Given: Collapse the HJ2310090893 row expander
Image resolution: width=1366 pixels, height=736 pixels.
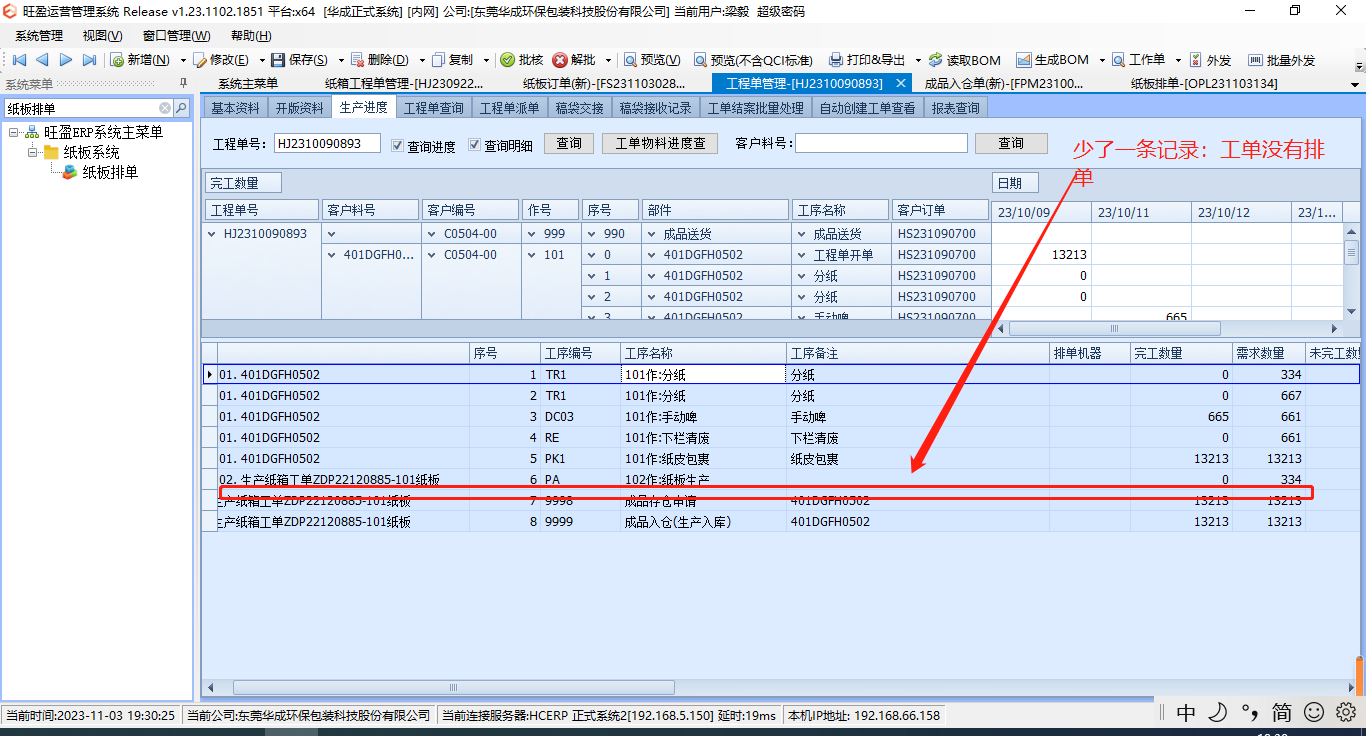Looking at the screenshot, I should pyautogui.click(x=211, y=234).
